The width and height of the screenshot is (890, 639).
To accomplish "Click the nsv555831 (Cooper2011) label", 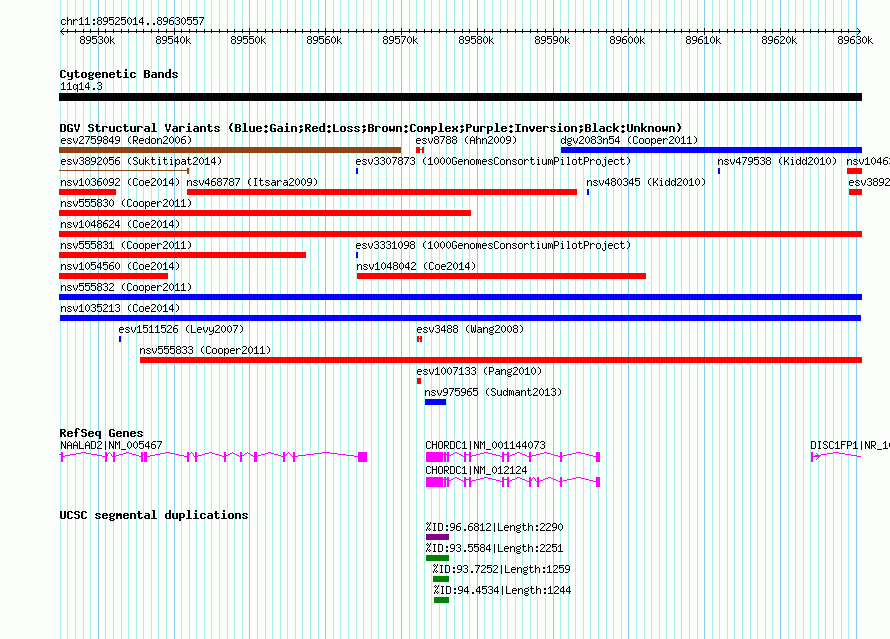I will (126, 245).
